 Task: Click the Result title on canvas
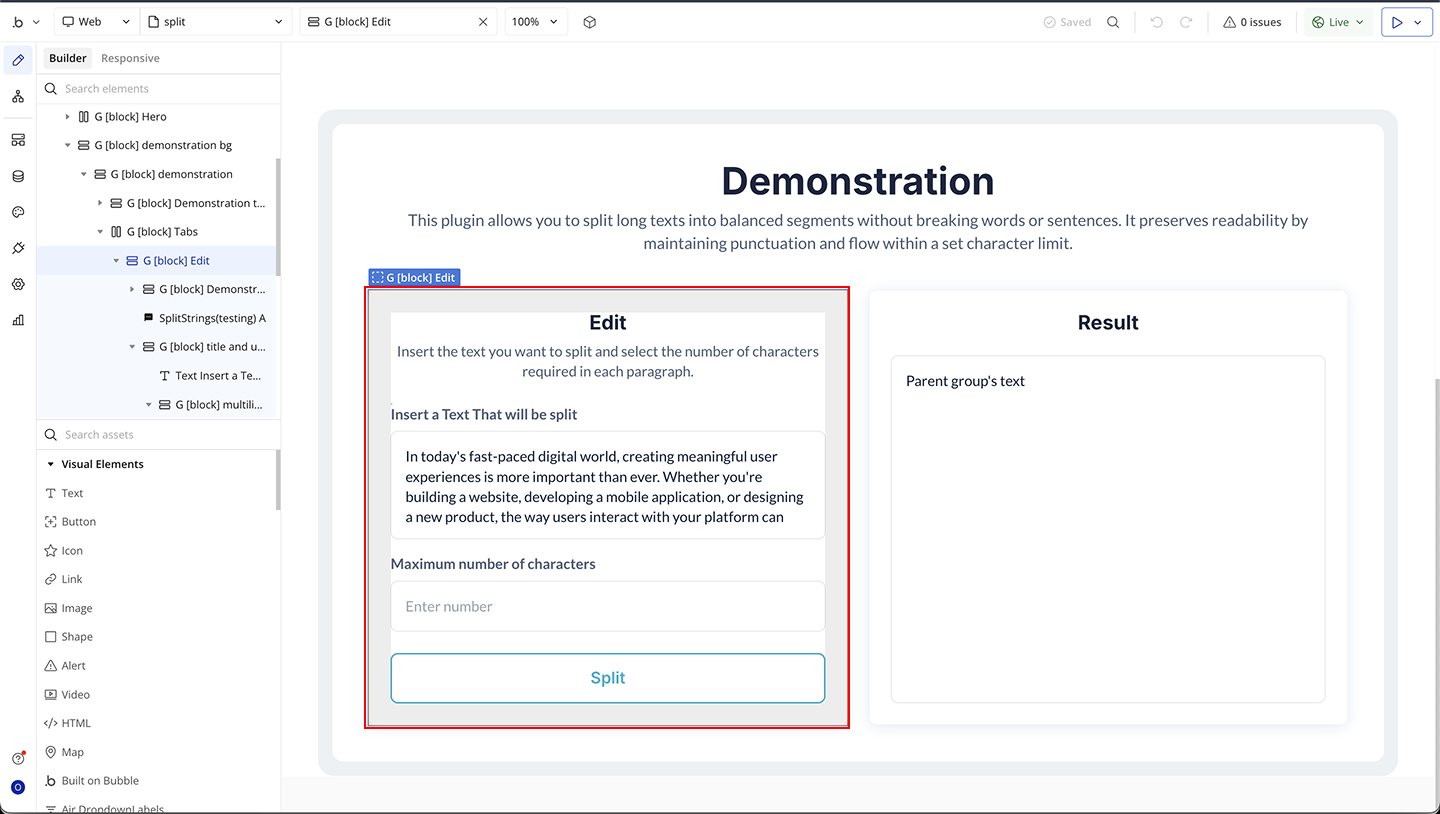point(1108,323)
